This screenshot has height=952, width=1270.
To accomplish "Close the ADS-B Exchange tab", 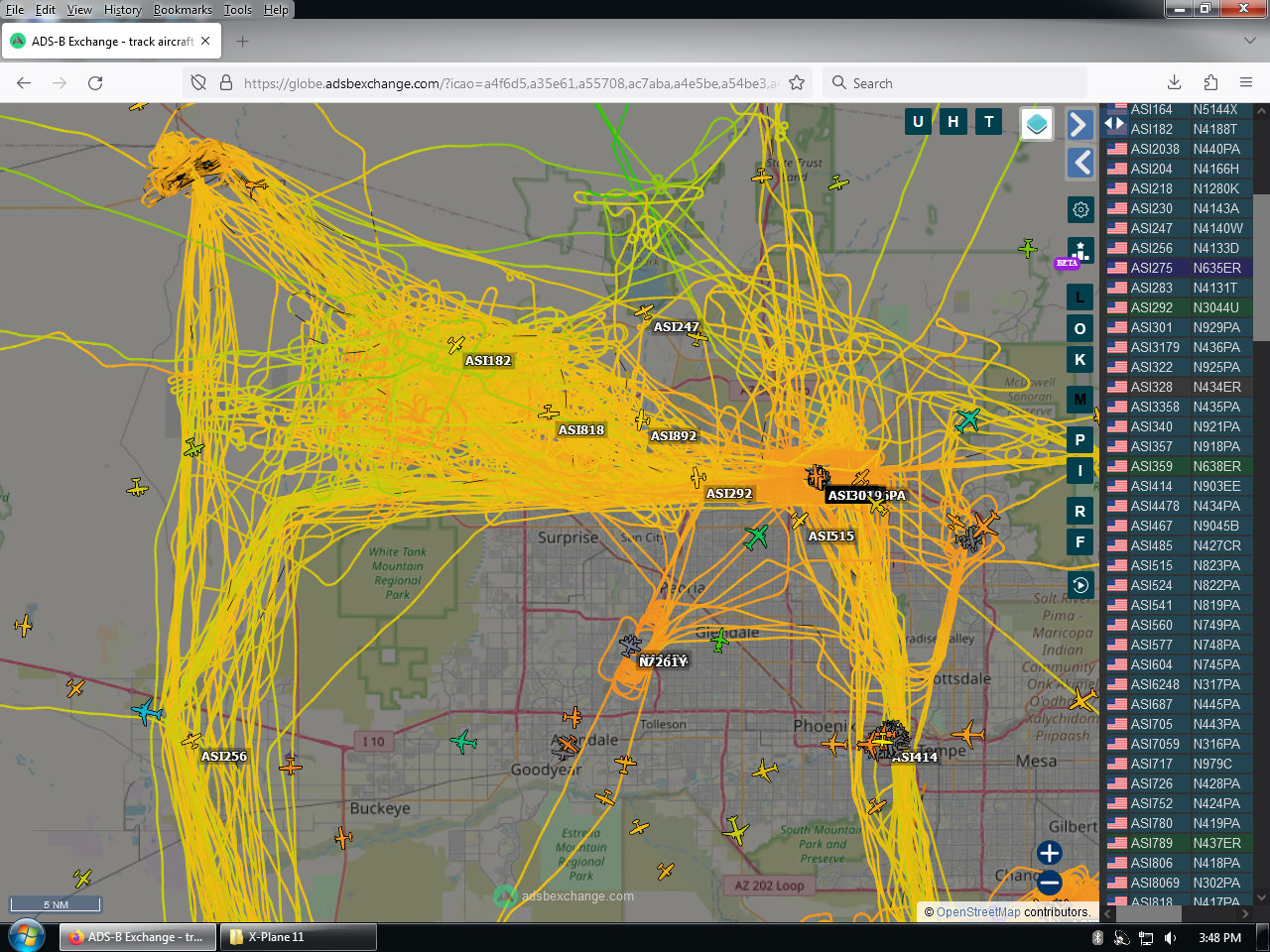I will [x=205, y=42].
